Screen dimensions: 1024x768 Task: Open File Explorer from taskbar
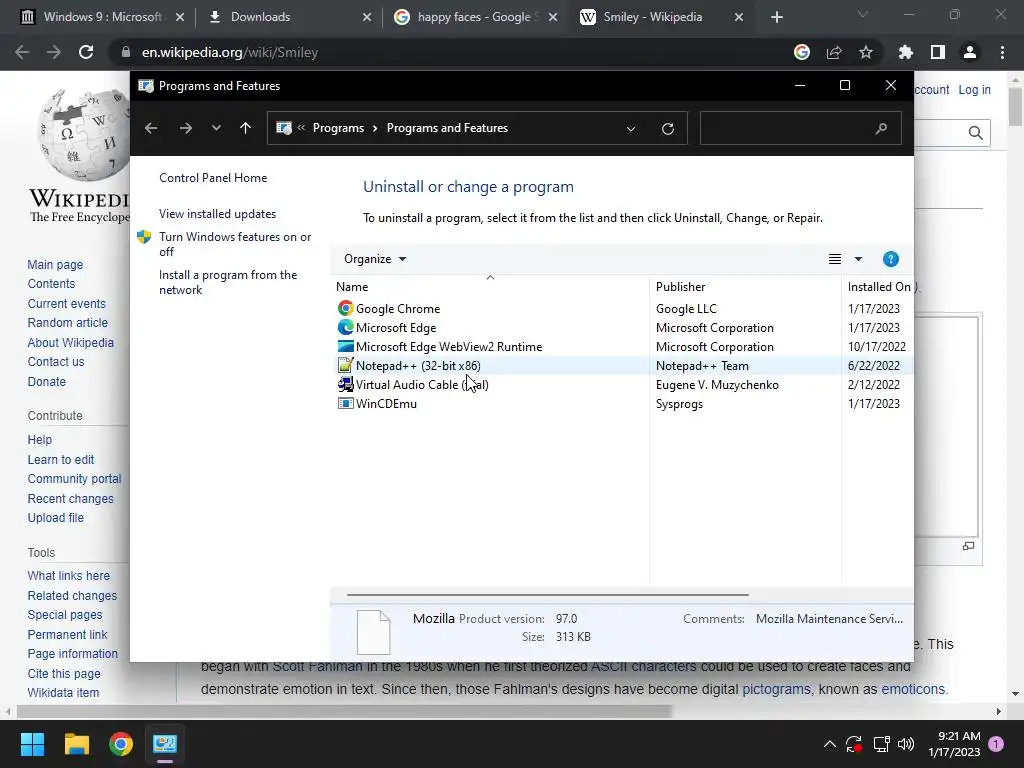coord(76,744)
